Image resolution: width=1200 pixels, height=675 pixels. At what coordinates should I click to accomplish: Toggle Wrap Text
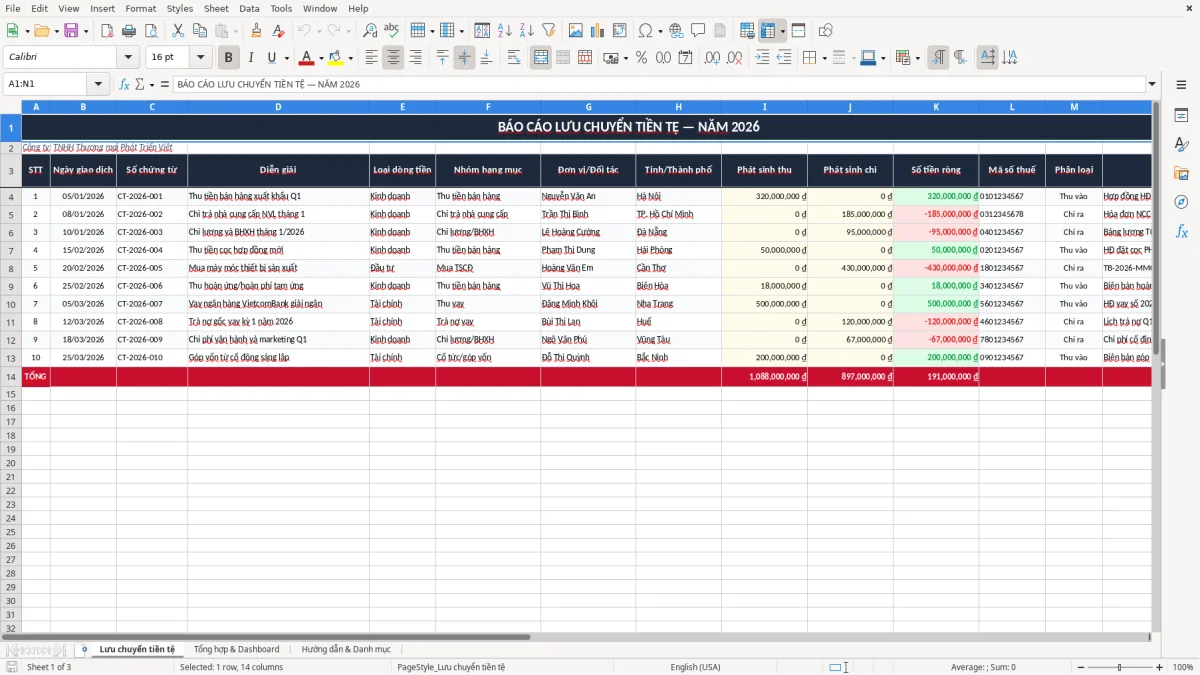[514, 58]
